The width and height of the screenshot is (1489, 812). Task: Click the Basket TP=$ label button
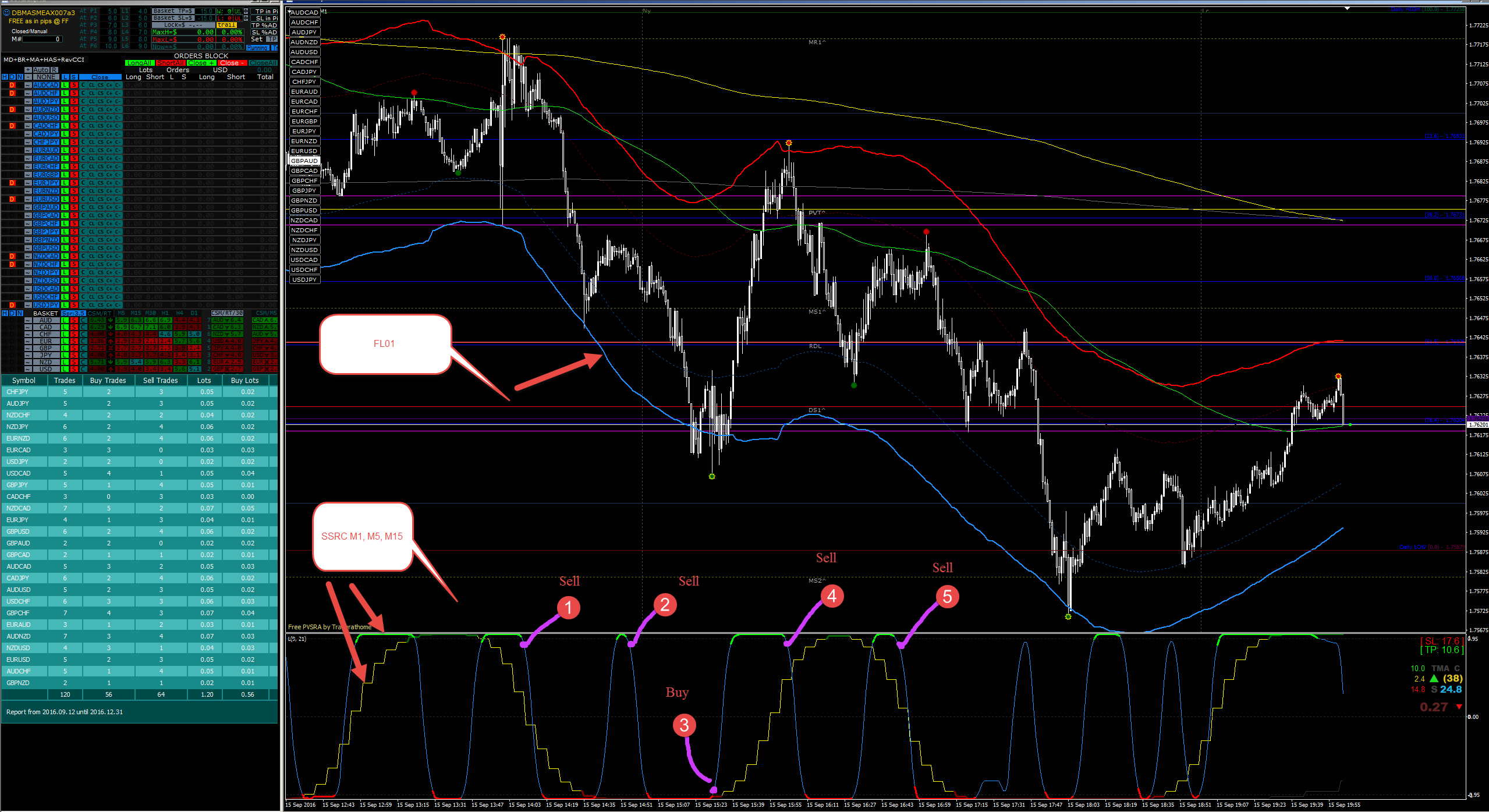(173, 11)
